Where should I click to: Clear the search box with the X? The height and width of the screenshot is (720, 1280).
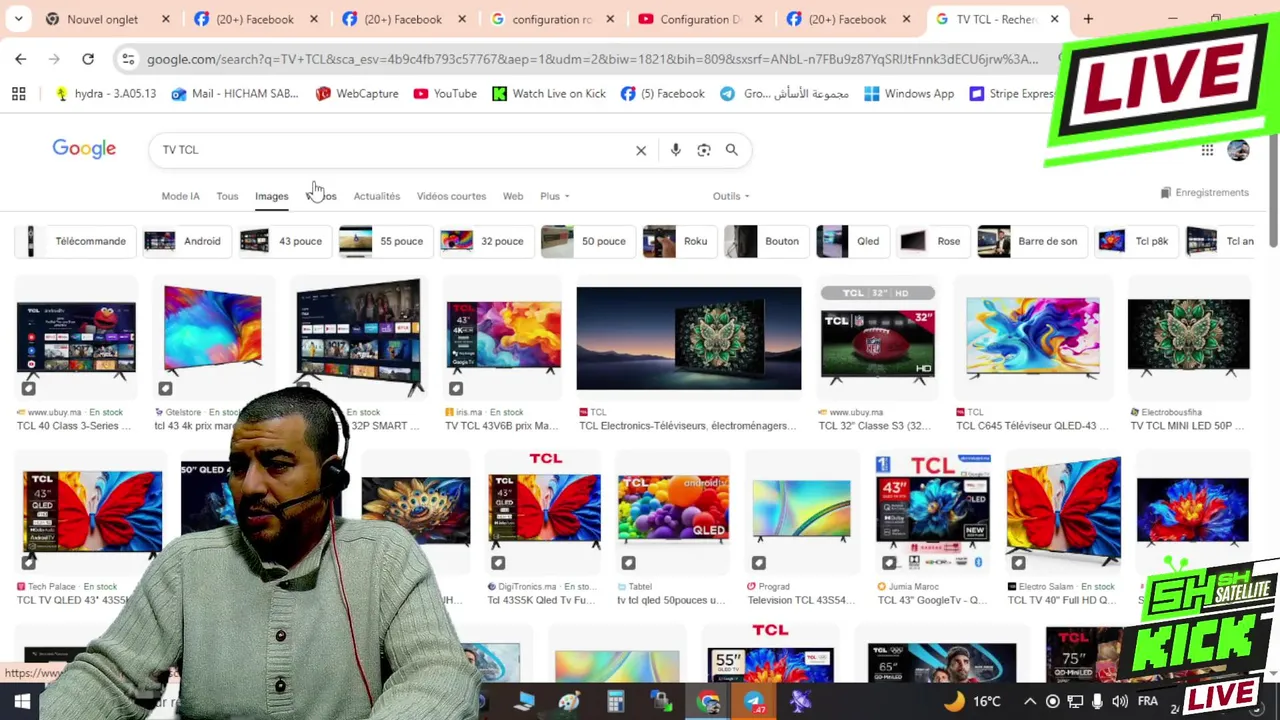coord(641,150)
